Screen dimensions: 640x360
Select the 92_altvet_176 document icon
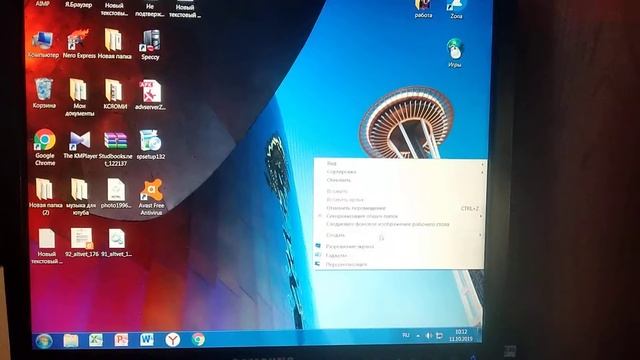(82, 242)
